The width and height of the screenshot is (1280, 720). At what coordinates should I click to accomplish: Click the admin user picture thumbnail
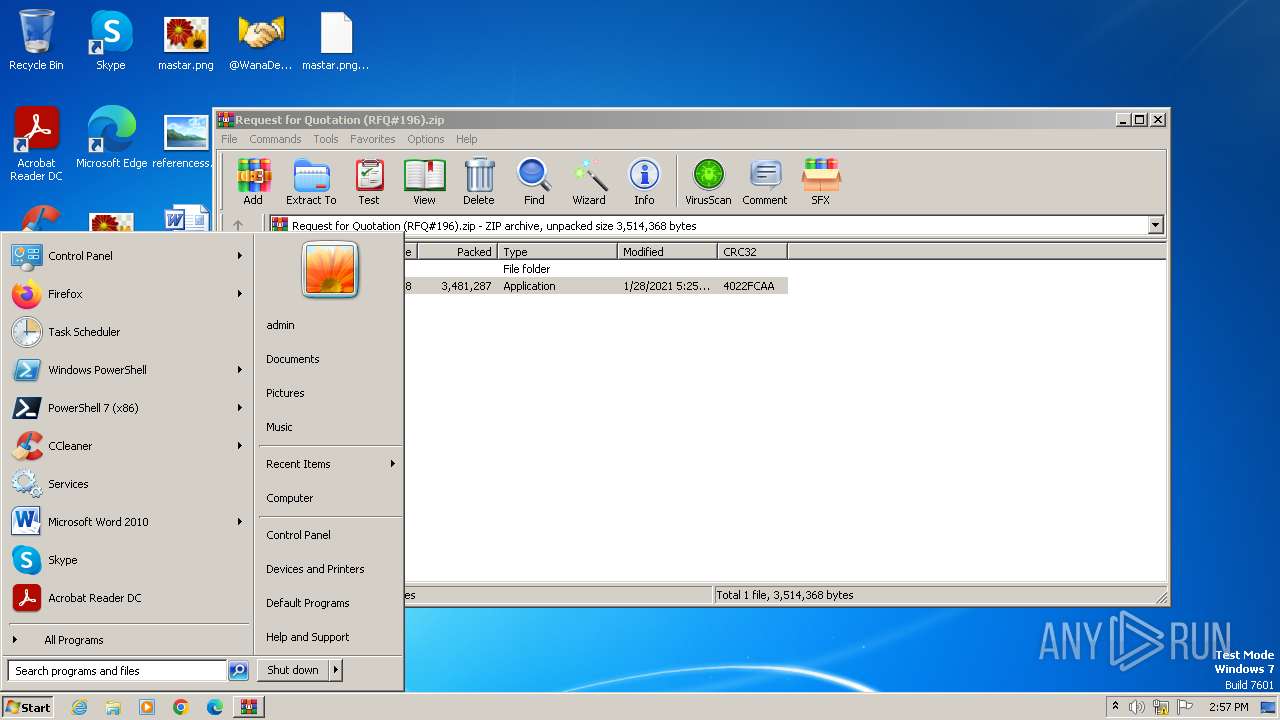[330, 269]
